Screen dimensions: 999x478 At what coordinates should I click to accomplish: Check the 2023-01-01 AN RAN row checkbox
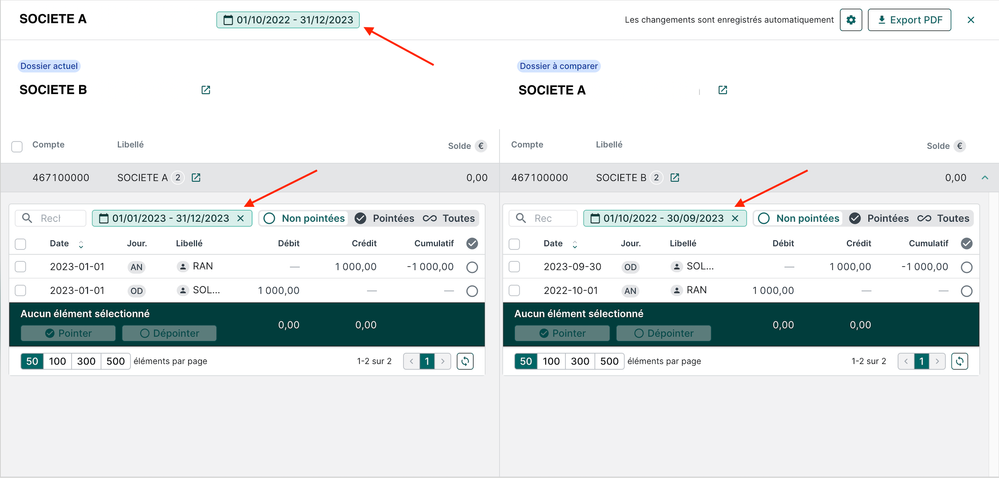tap(21, 267)
